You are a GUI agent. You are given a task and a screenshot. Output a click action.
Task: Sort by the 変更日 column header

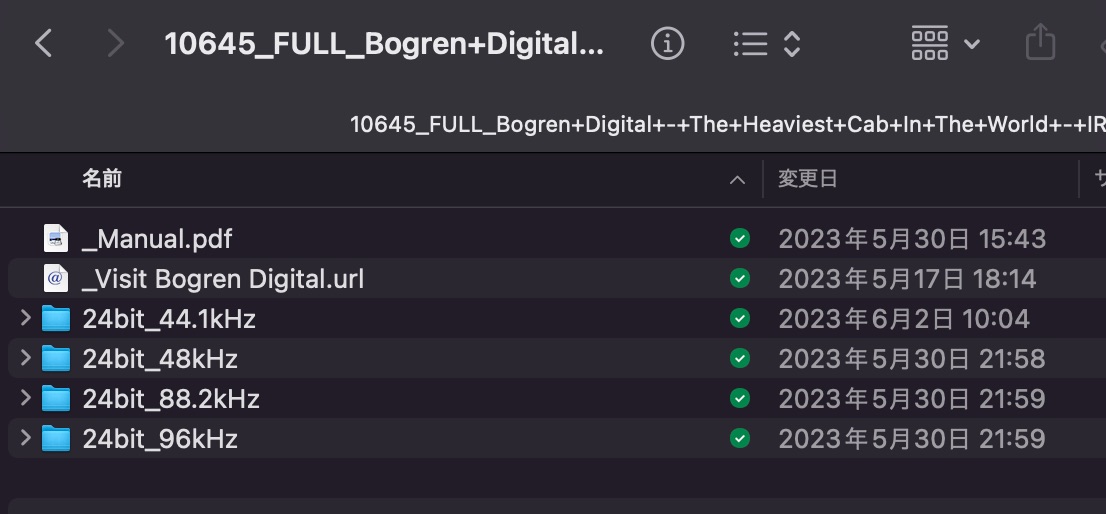pos(808,179)
